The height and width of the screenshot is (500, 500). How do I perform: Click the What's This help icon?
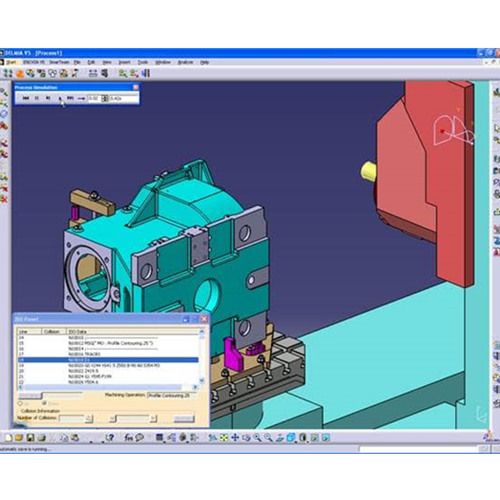click(x=109, y=438)
